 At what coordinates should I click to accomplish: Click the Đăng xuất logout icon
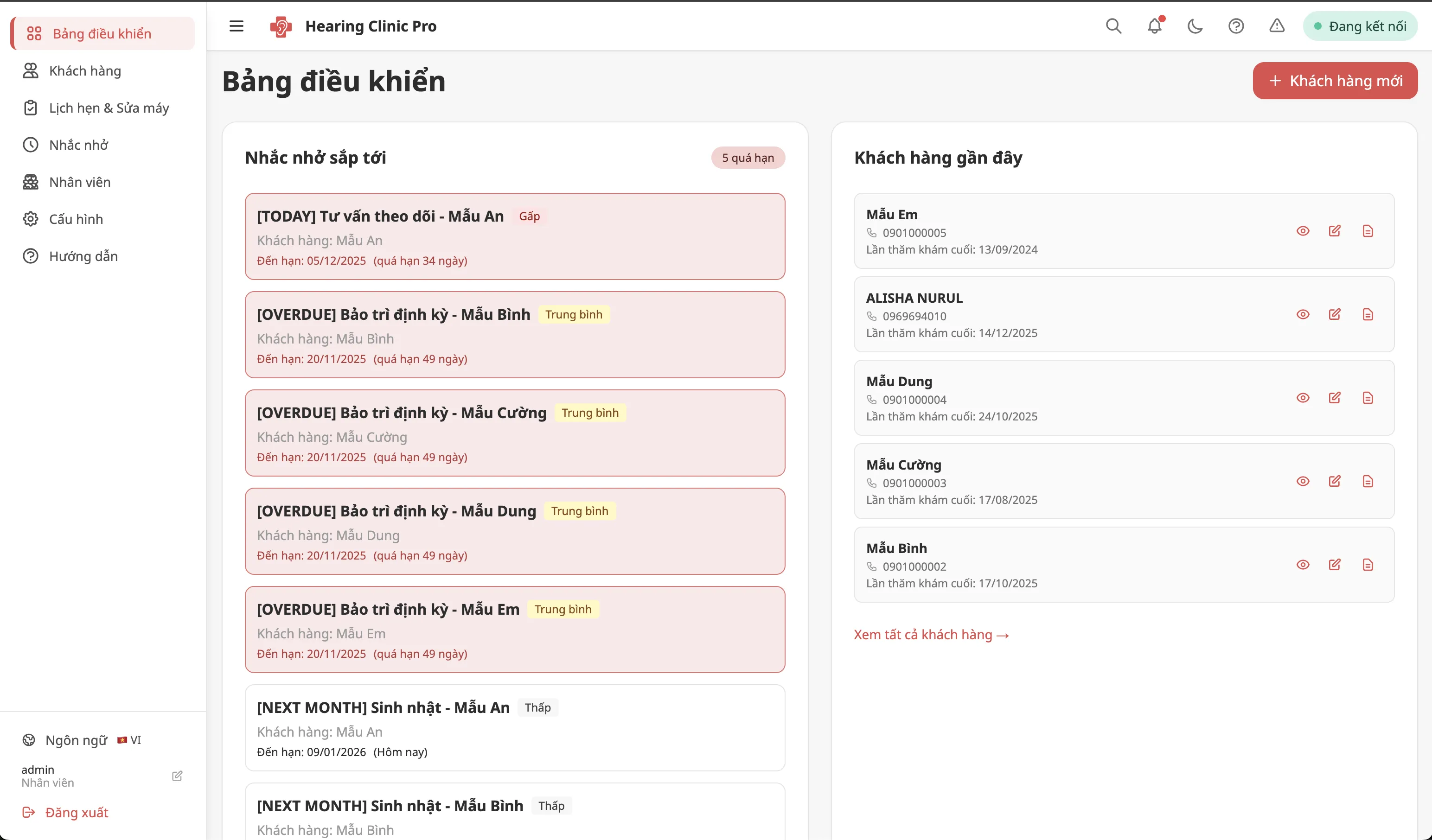pos(30,812)
